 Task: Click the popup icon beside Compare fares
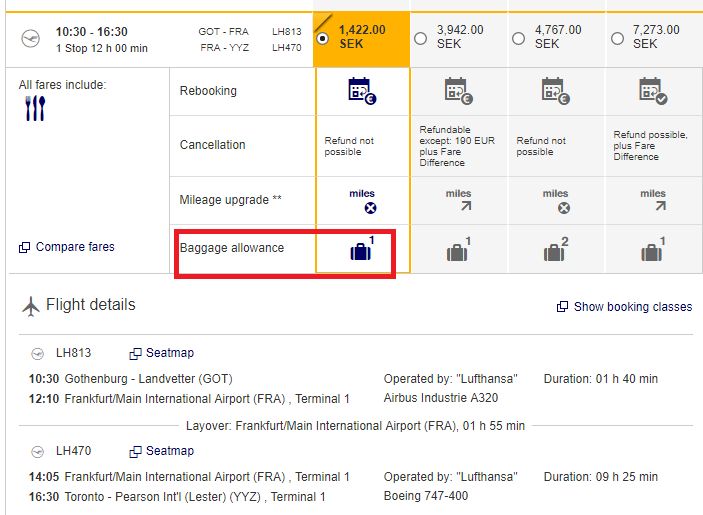pyautogui.click(x=24, y=247)
